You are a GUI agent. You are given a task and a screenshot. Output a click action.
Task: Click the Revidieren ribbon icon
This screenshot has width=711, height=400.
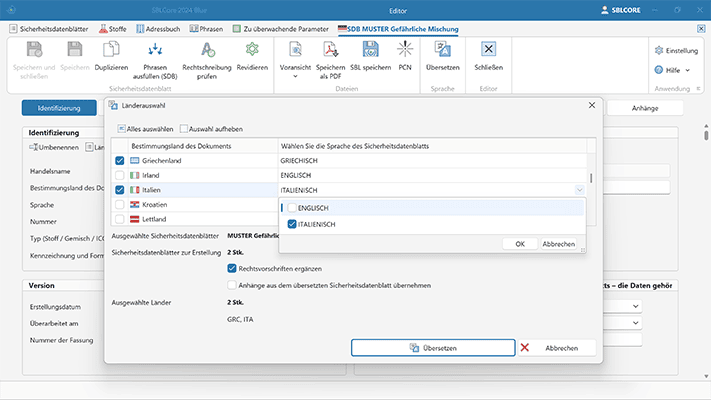pyautogui.click(x=252, y=51)
